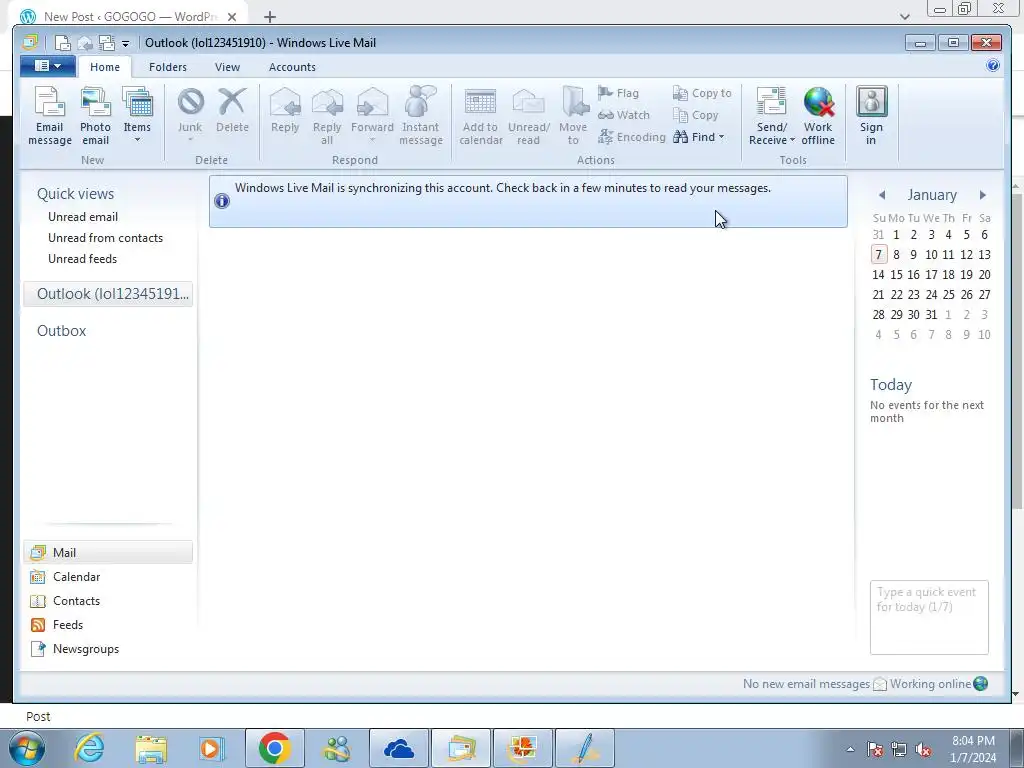Click Add to calendar icon

pyautogui.click(x=481, y=116)
